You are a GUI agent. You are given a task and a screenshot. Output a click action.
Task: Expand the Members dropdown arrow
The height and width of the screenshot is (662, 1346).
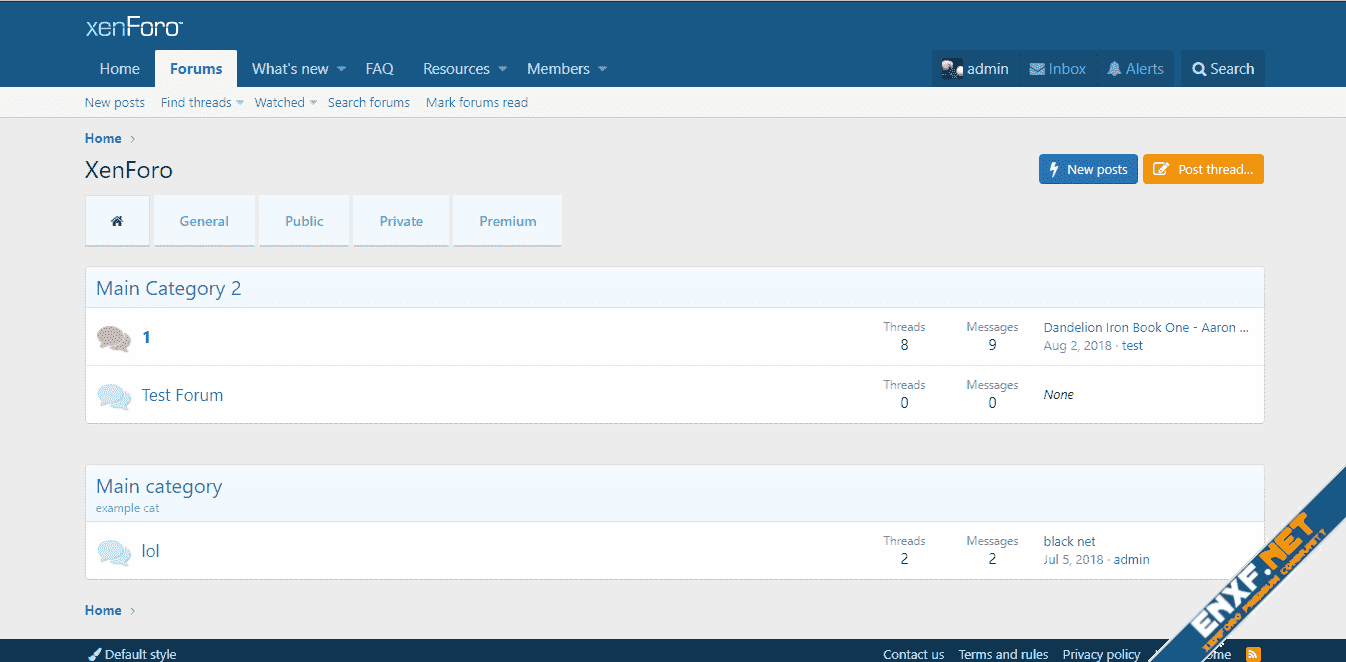pos(602,69)
